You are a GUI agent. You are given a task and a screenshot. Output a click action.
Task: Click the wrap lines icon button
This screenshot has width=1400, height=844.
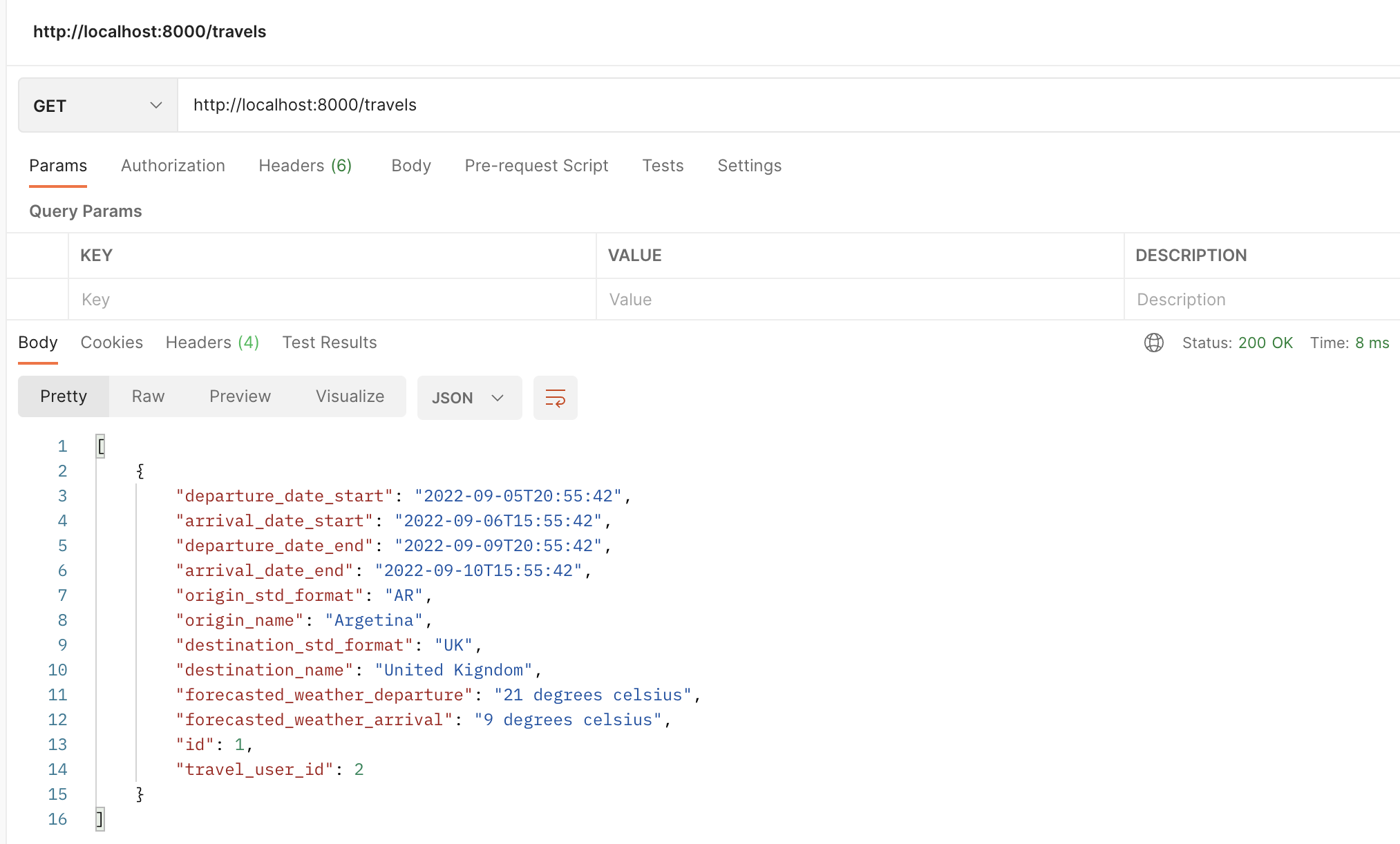[x=556, y=398]
